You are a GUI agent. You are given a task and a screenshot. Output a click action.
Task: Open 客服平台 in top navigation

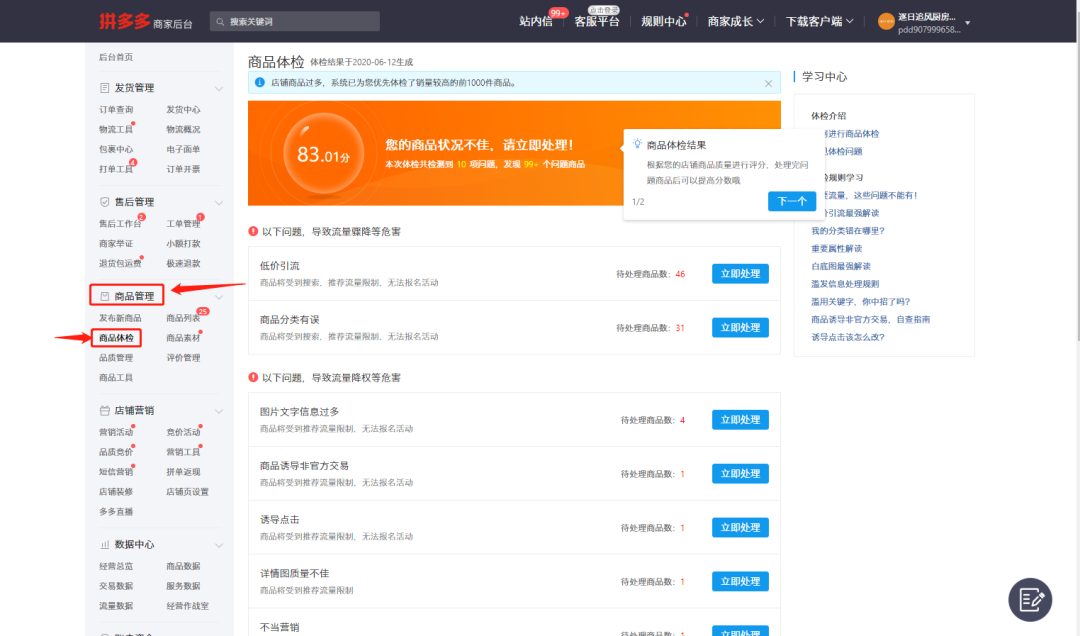coord(596,21)
